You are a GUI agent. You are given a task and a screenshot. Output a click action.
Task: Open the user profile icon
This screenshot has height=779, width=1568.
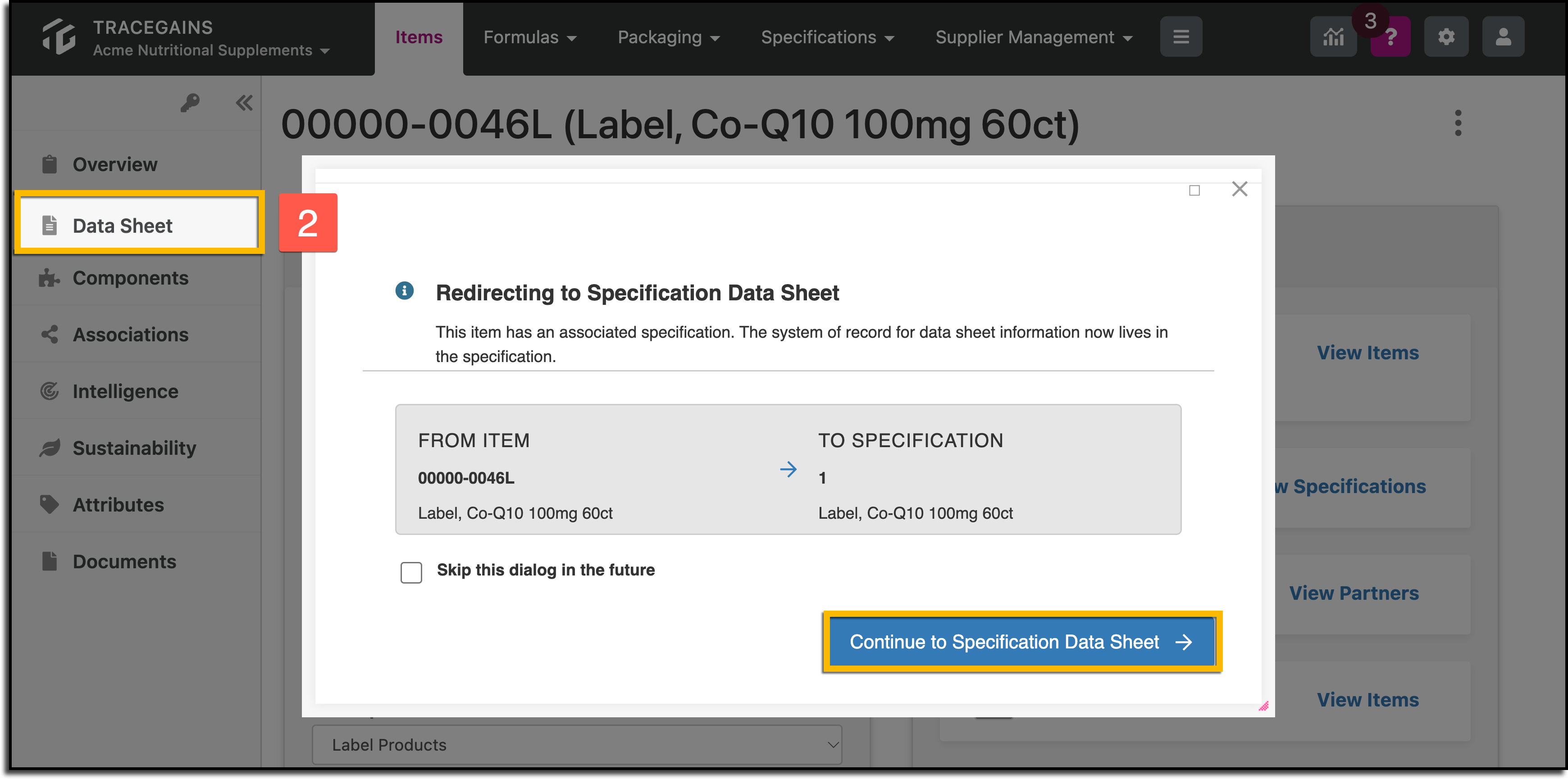tap(1503, 37)
